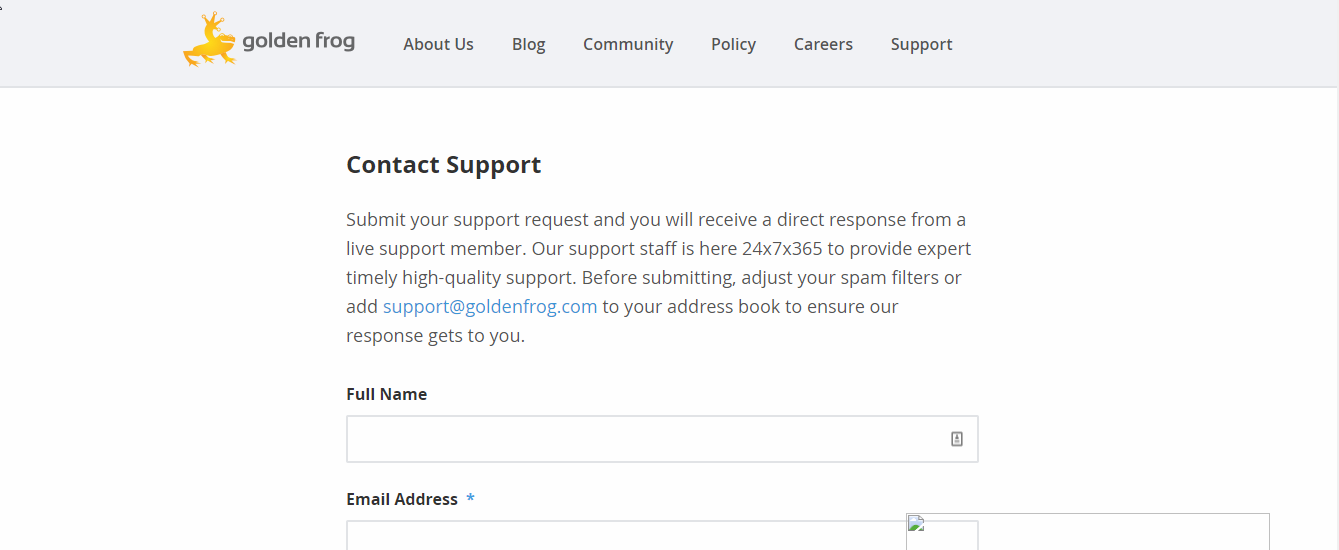Go to the Blog section
1339x550 pixels.
click(528, 44)
